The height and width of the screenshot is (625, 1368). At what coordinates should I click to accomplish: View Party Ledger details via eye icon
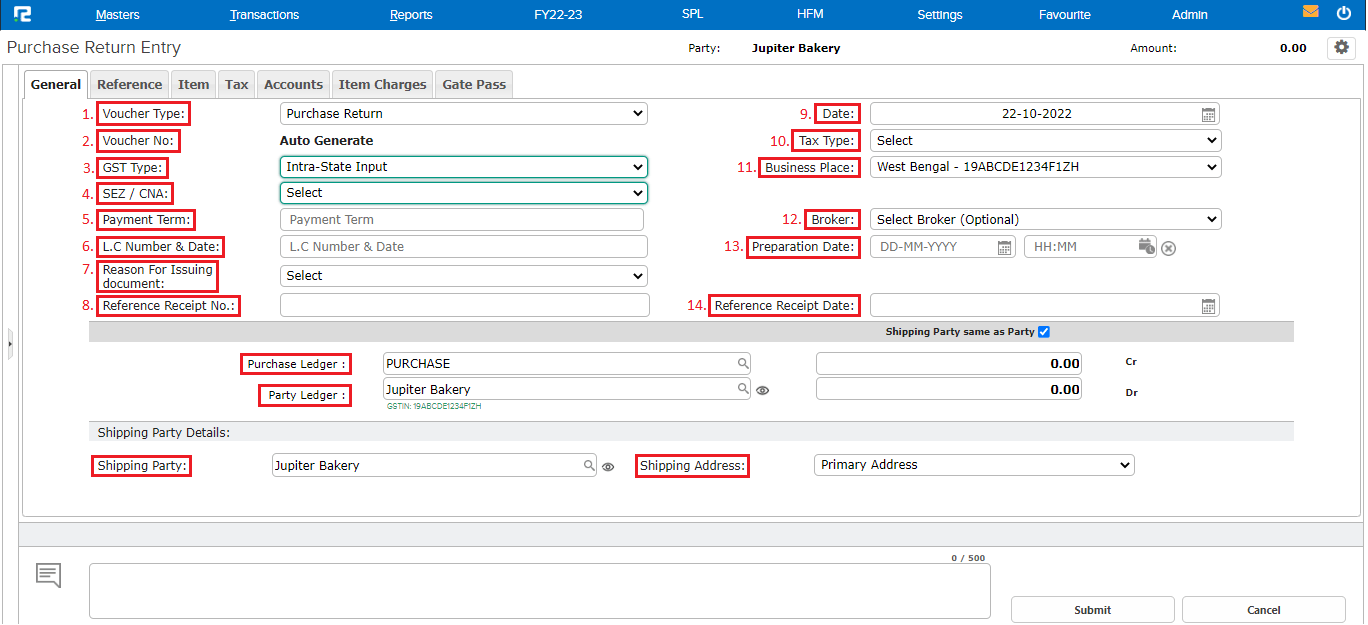(763, 391)
